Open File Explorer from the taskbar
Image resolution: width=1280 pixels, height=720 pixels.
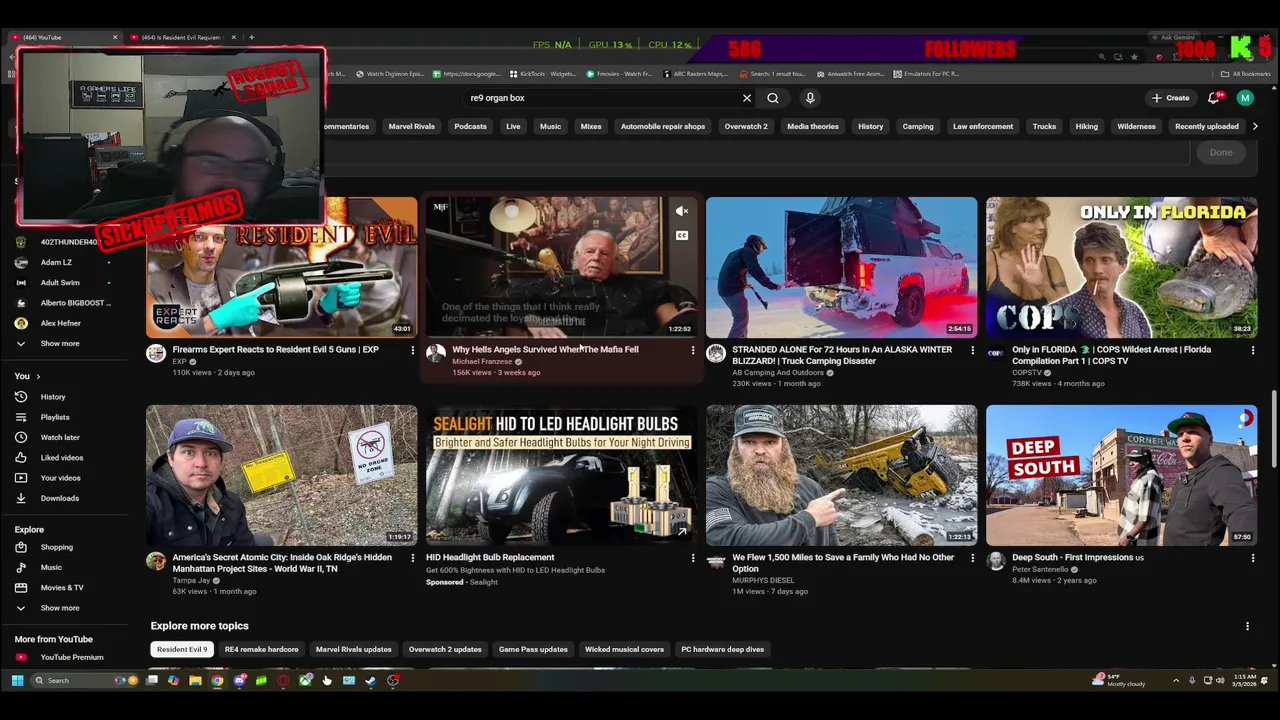(x=195, y=681)
